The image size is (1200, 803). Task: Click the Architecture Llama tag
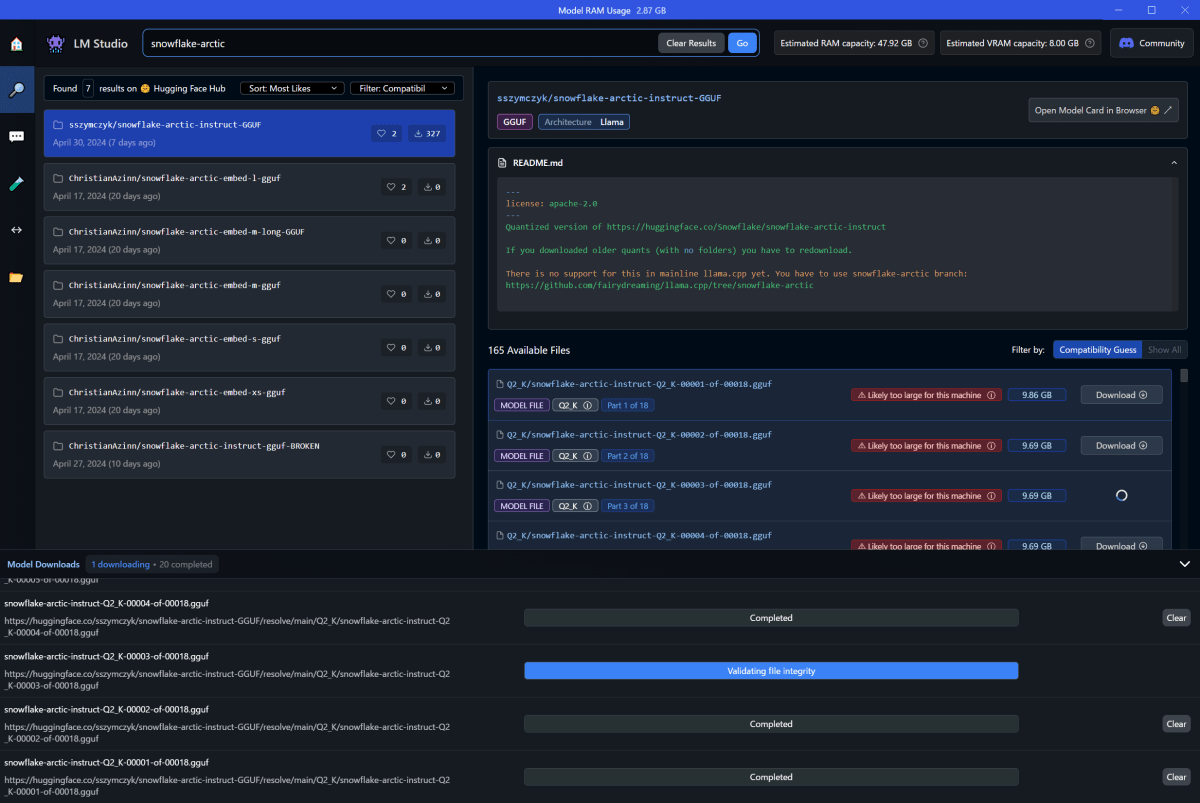click(x=584, y=122)
